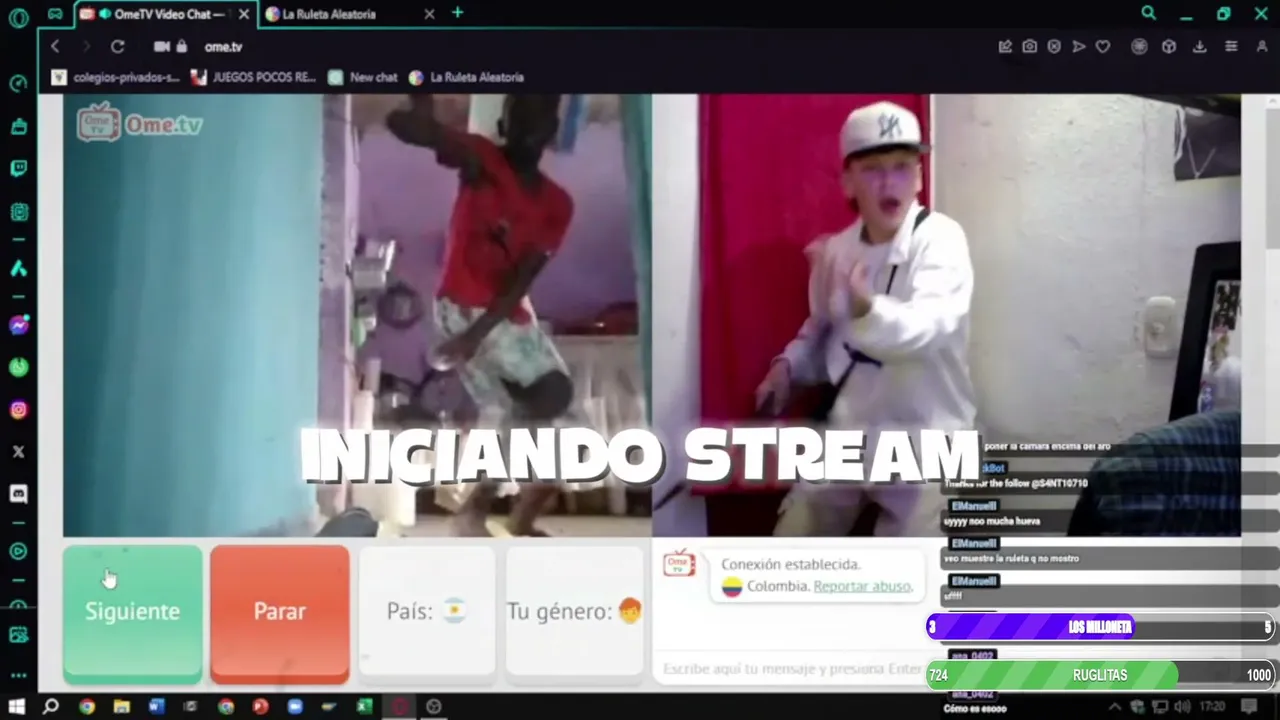Open the snapshot camera icon in toolbar
Screen dimensions: 1280x720
[x=1029, y=47]
